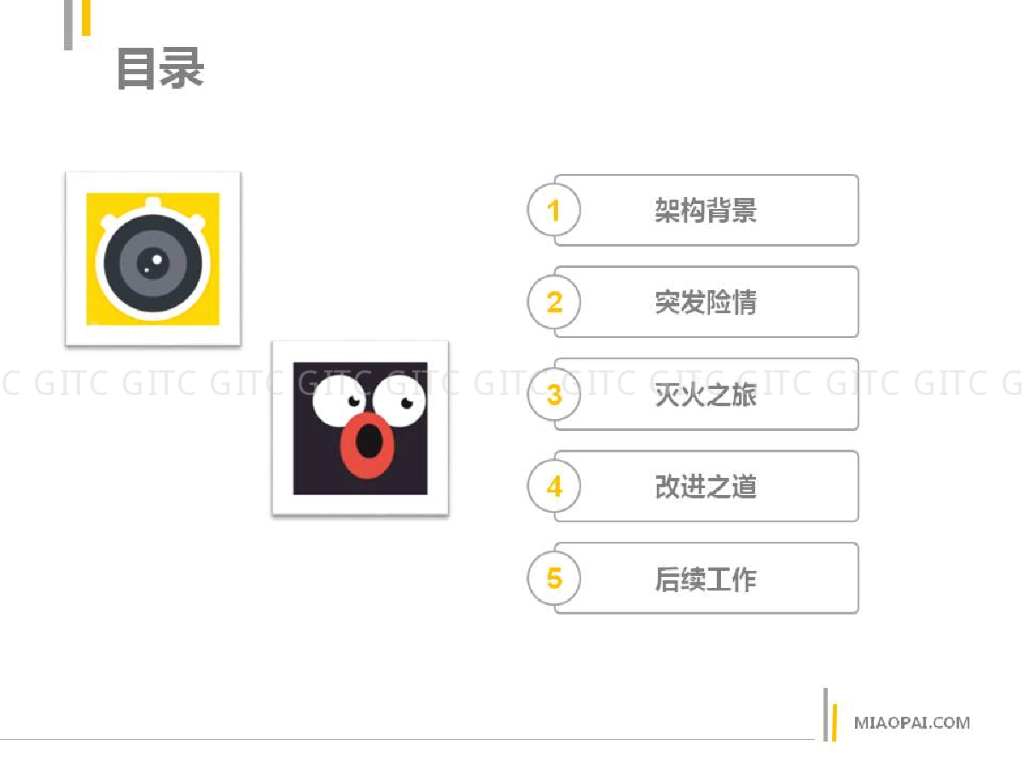This screenshot has width=1024, height=768.
Task: Click the dark lens center of camera icon
Action: pyautogui.click(x=153, y=263)
